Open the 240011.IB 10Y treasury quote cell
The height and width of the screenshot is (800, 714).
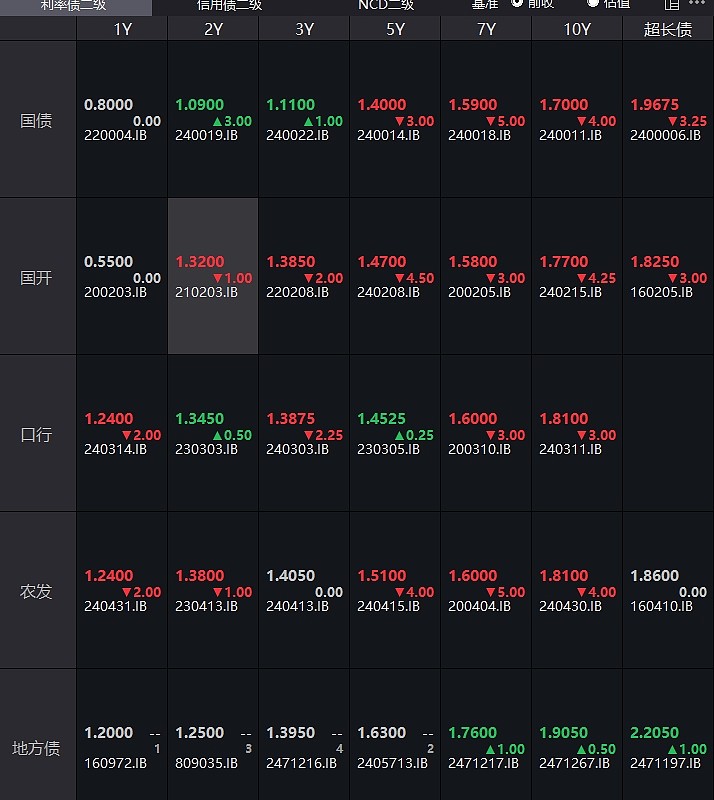pos(577,120)
